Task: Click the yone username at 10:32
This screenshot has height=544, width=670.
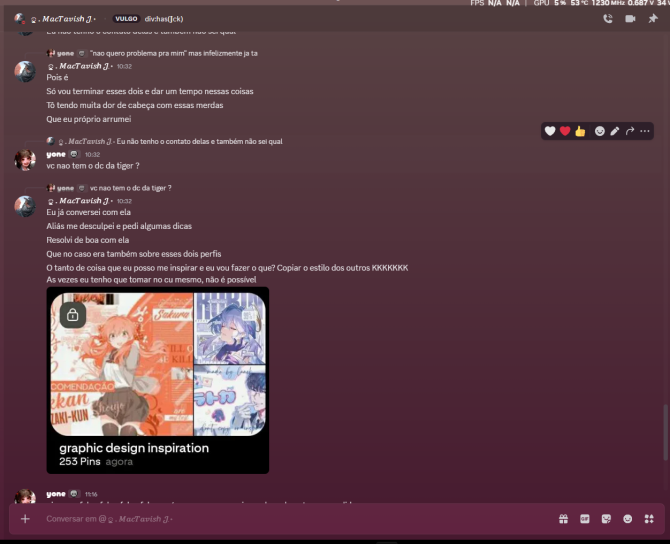Action: [x=56, y=154]
